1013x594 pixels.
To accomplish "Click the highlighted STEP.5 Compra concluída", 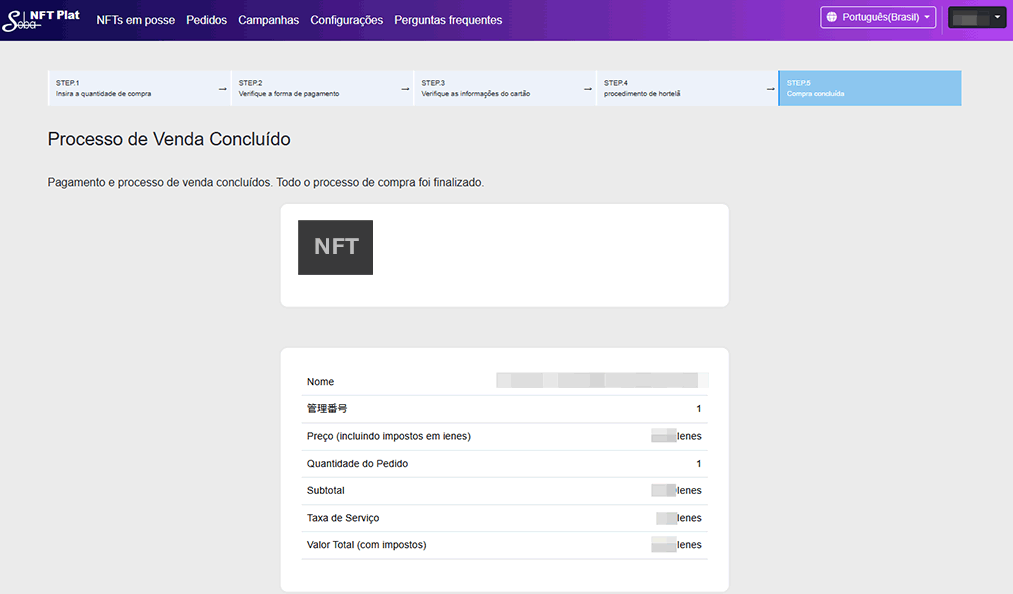I will pyautogui.click(x=869, y=88).
